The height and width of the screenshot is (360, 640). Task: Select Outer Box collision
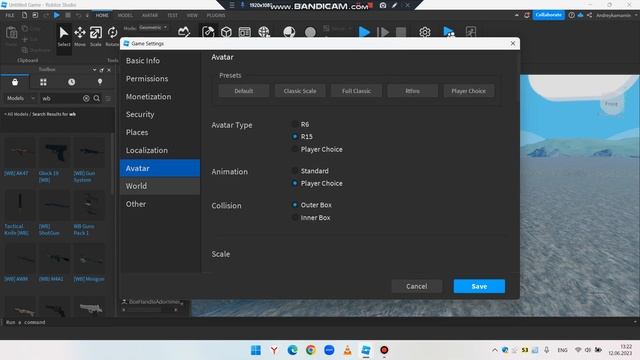click(x=295, y=205)
